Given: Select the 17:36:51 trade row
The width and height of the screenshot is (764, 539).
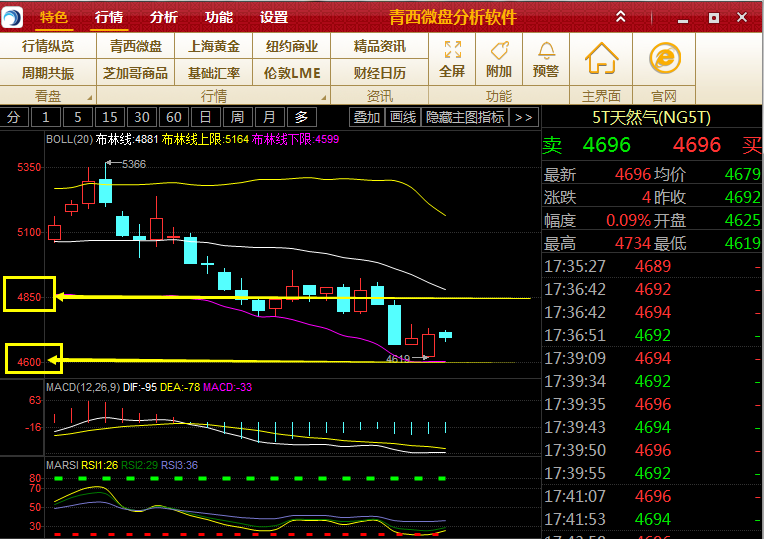Looking at the screenshot, I should (x=652, y=335).
